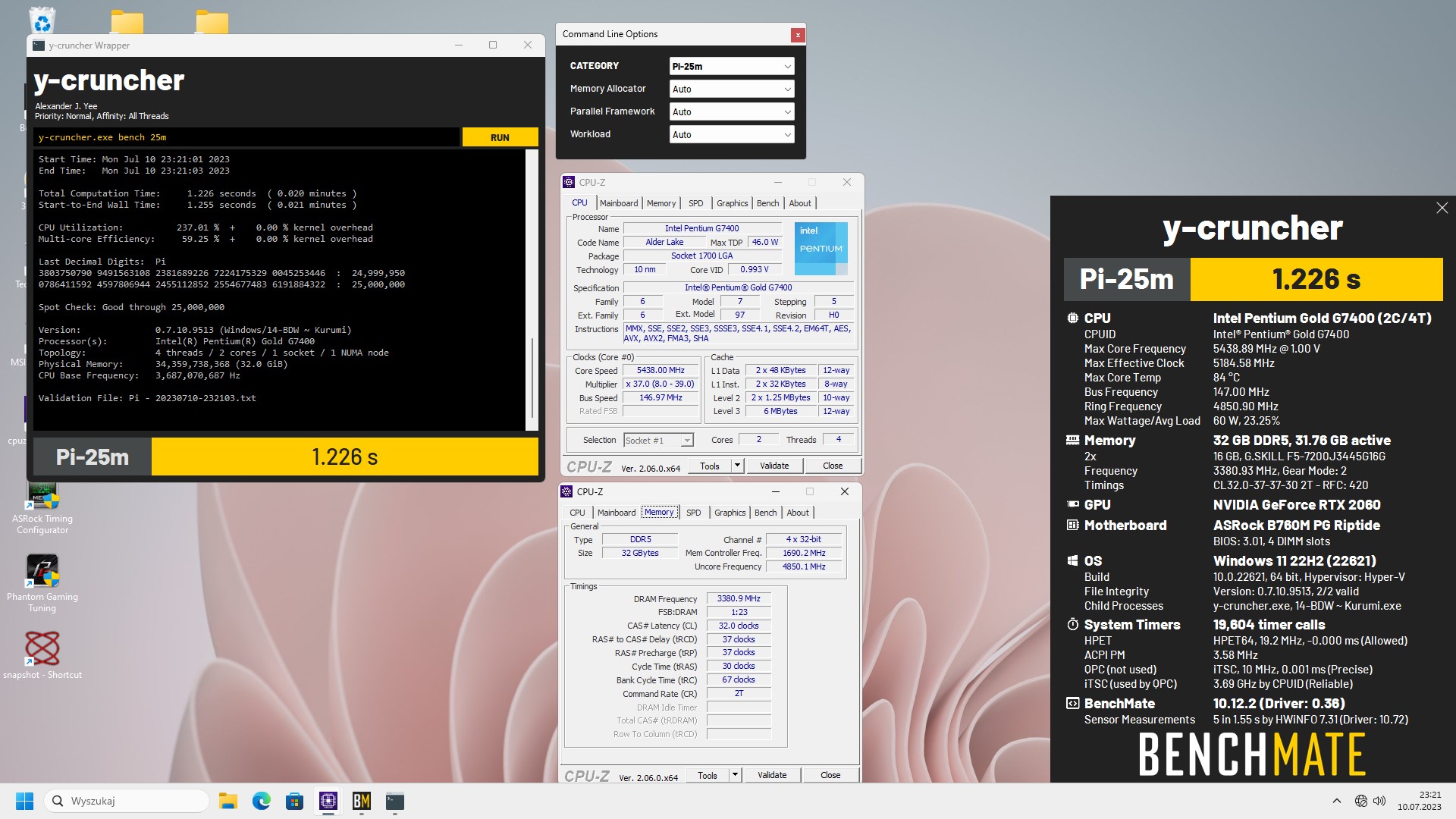
Task: Click the CPU section icon in BenchMate
Action: pos(1072,318)
